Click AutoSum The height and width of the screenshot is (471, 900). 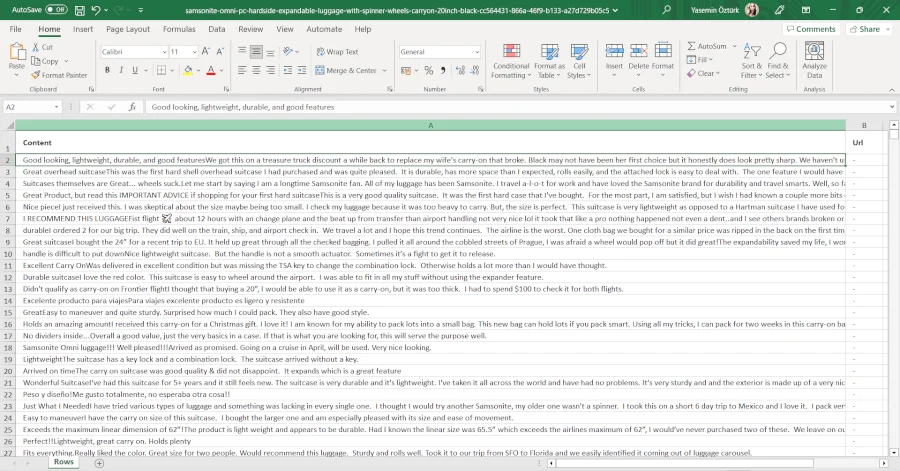click(707, 46)
